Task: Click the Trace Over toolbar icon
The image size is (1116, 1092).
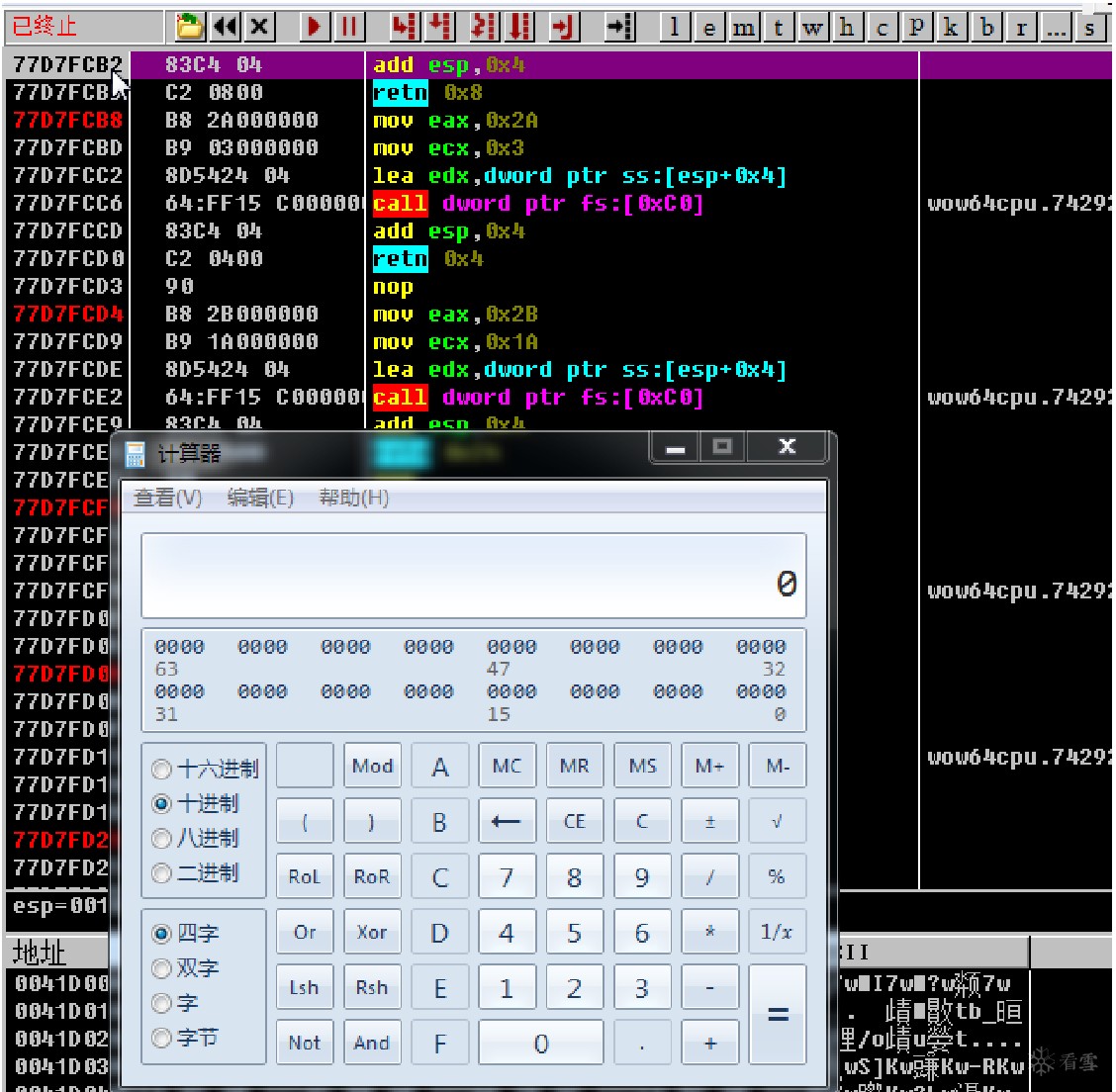Action: click(x=520, y=27)
